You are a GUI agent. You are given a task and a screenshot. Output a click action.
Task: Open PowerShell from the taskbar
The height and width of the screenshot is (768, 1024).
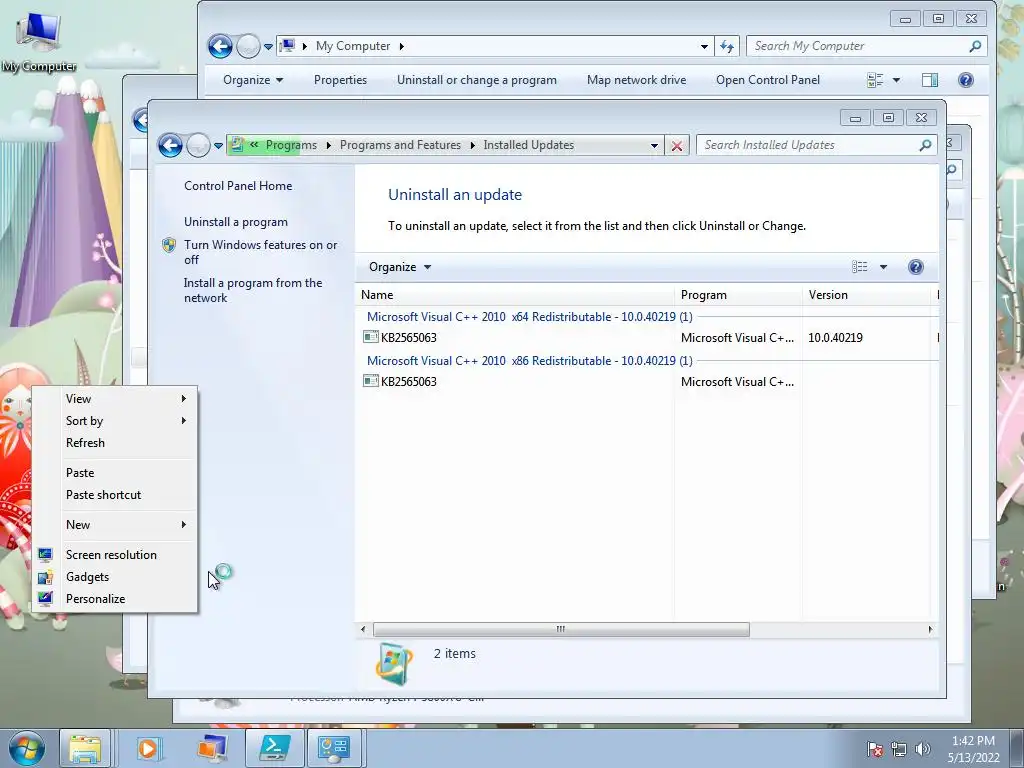274,748
